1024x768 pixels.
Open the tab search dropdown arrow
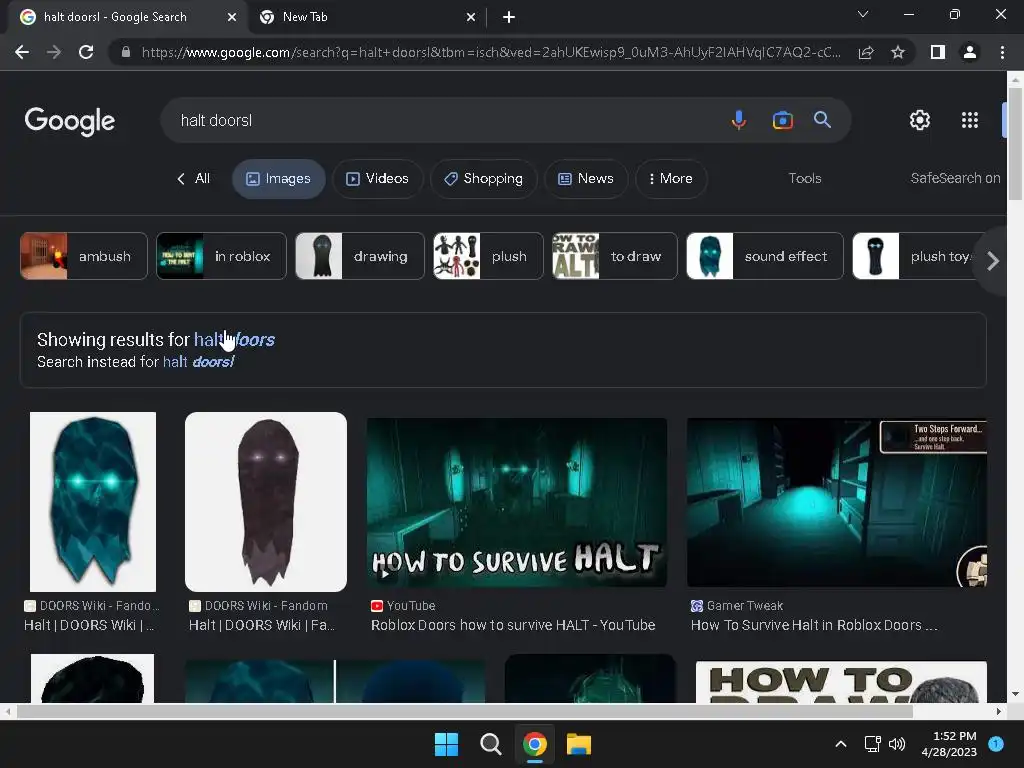coord(863,14)
